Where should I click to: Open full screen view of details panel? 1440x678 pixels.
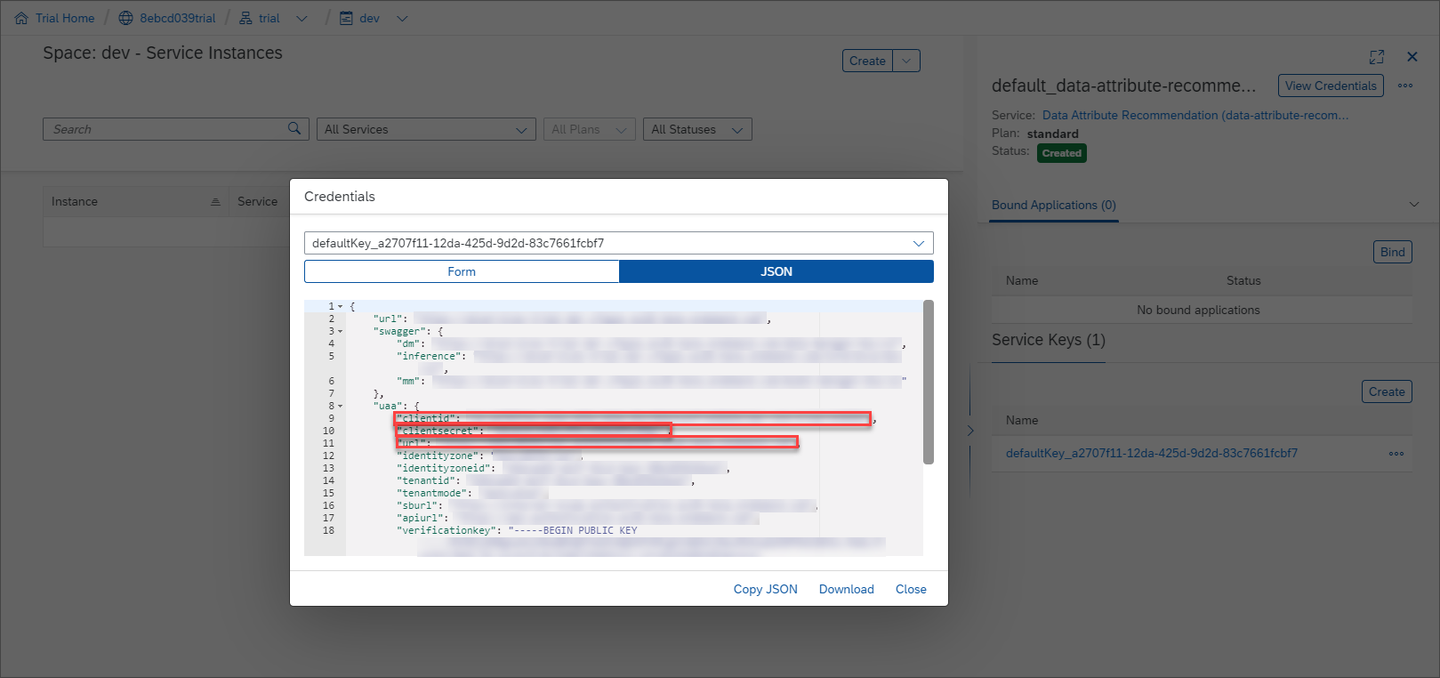1377,57
